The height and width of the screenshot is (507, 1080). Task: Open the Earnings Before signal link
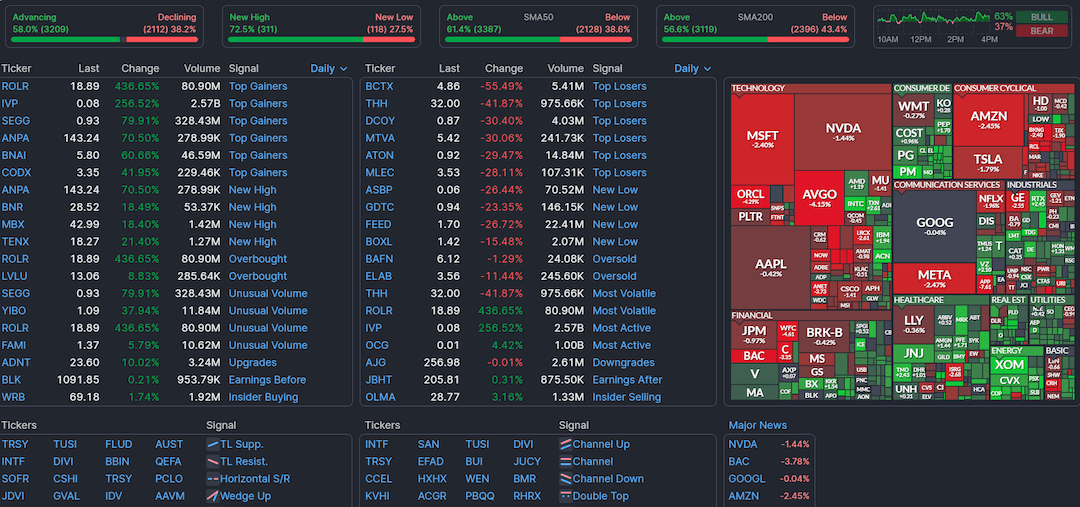coord(267,380)
